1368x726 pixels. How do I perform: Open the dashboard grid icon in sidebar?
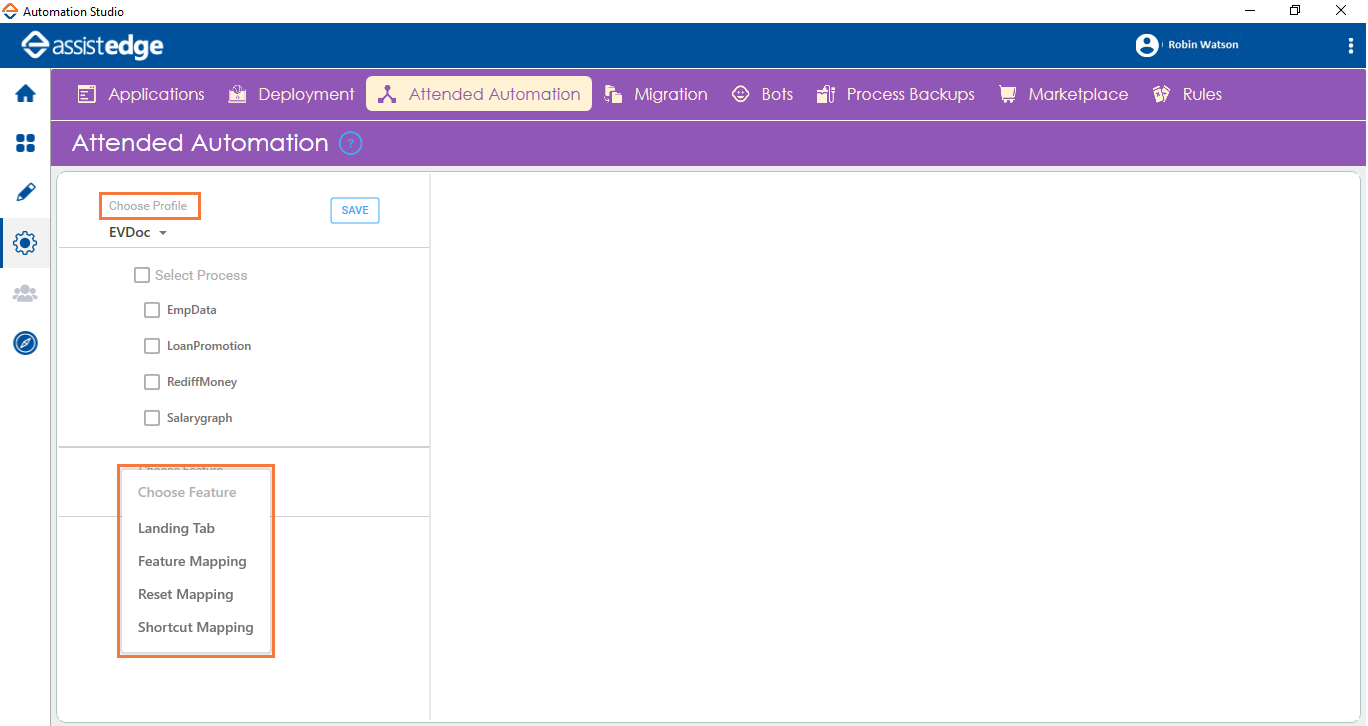(x=25, y=143)
